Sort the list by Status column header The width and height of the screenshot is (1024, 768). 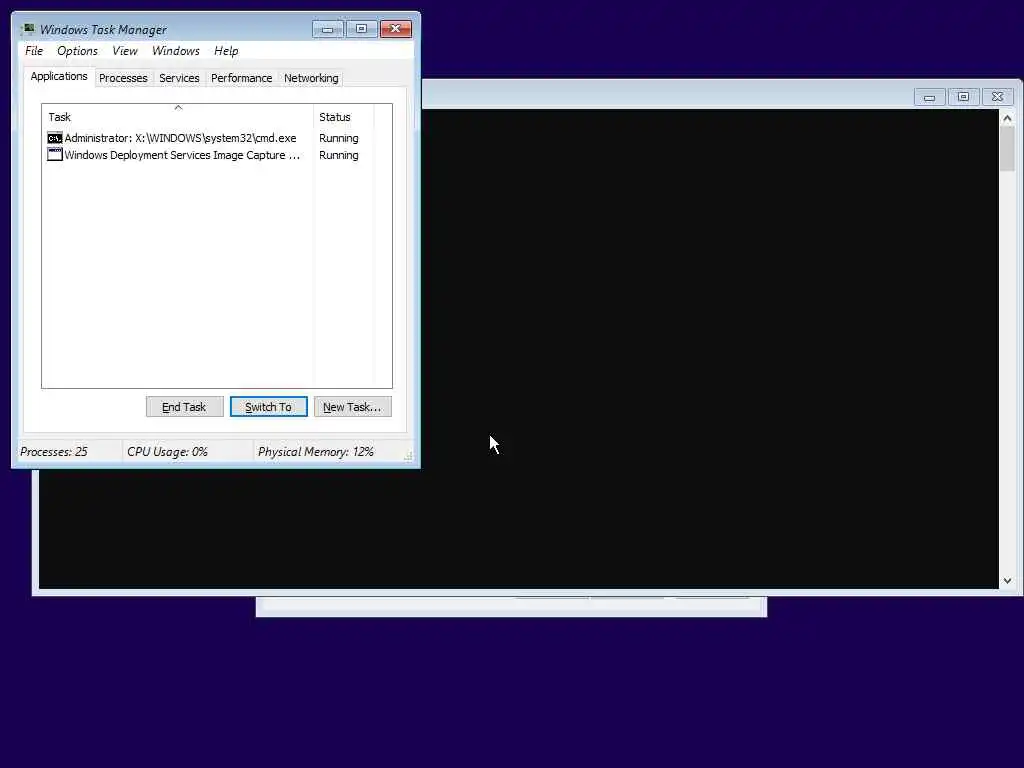[344, 117]
